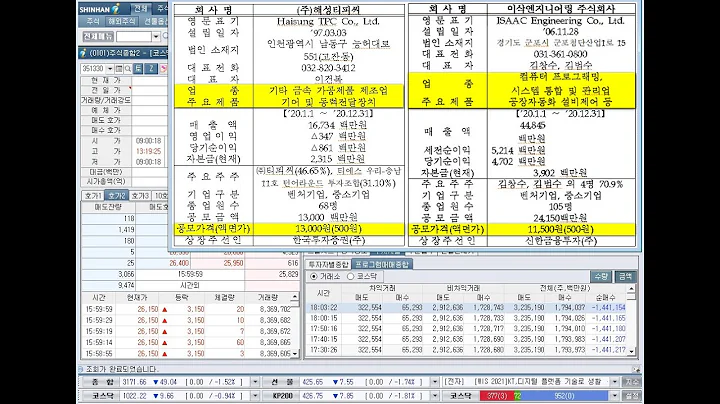Expand the 종합 index ticker dropdown
The width and height of the screenshot is (720, 404).
click(255, 382)
